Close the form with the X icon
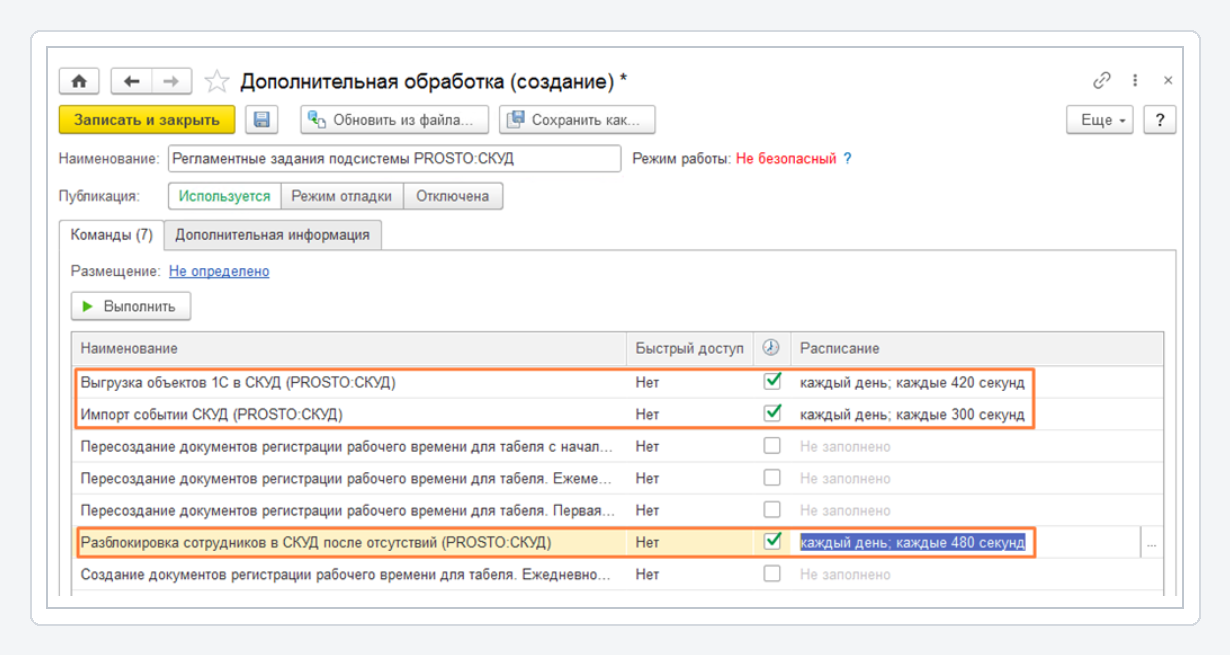This screenshot has height=655, width=1230. pyautogui.click(x=1168, y=80)
